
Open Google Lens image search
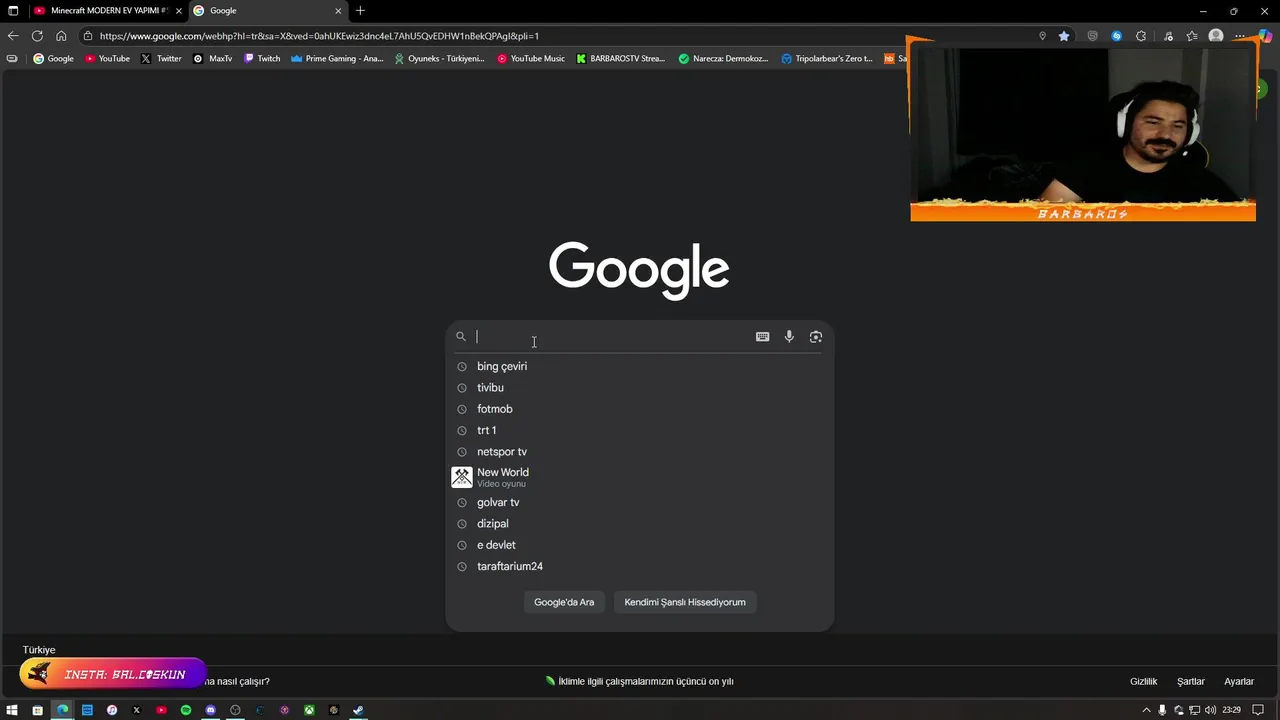click(816, 337)
